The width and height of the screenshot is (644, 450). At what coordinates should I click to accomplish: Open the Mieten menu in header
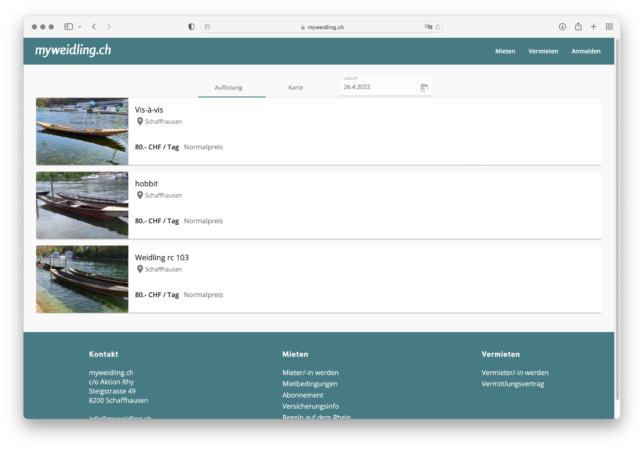coord(505,51)
